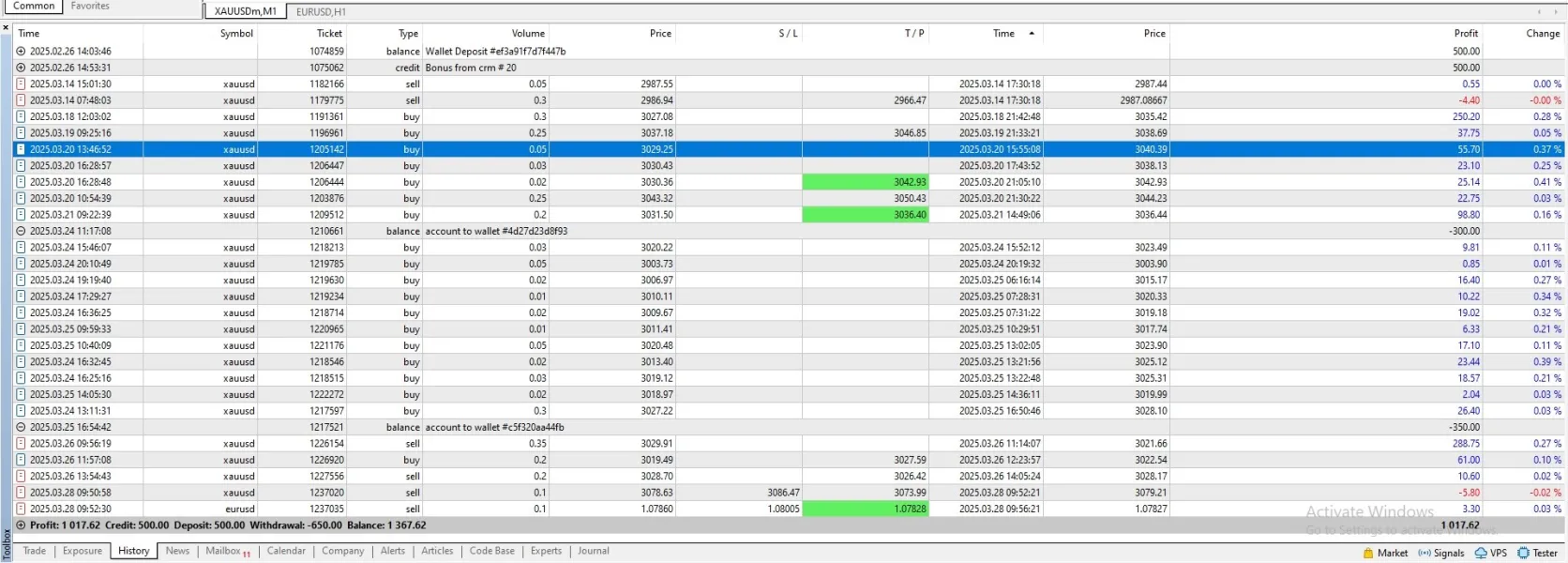Viewport: 1568px width, 563px height.
Task: Click the Wallet Deposit #ef3a91f7d7f447b comment
Action: point(495,52)
